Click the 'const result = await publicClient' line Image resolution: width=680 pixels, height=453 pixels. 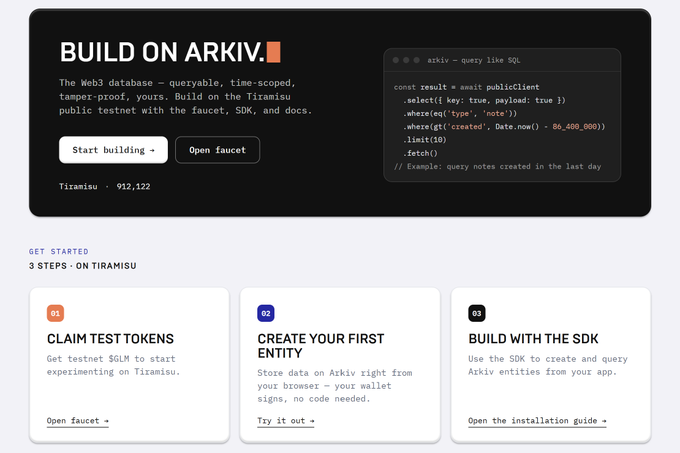click(x=467, y=87)
